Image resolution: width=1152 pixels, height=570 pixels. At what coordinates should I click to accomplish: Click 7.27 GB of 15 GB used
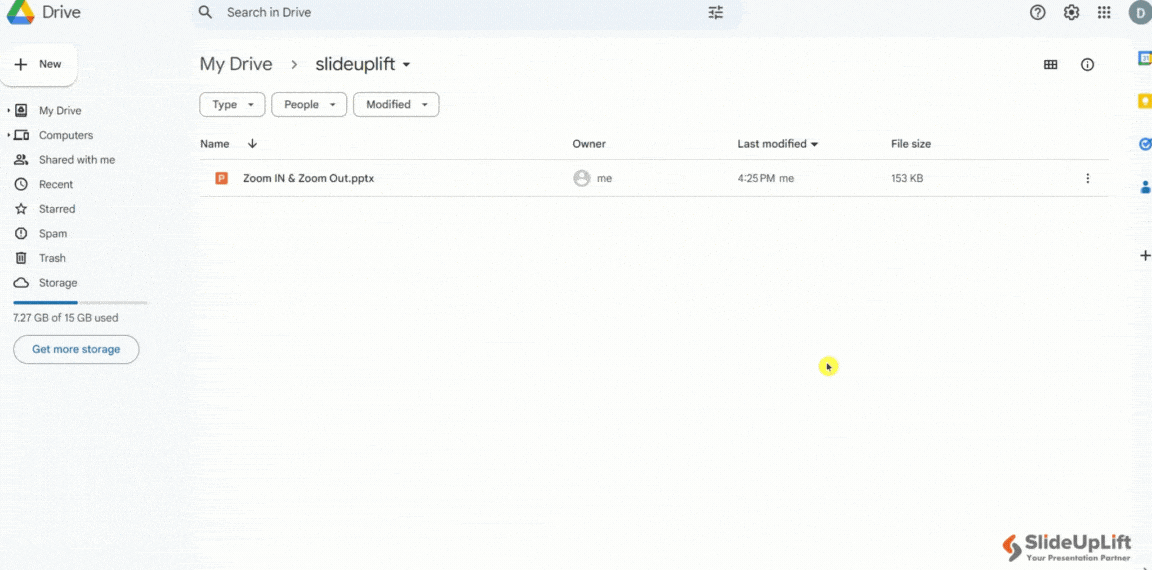tap(65, 318)
